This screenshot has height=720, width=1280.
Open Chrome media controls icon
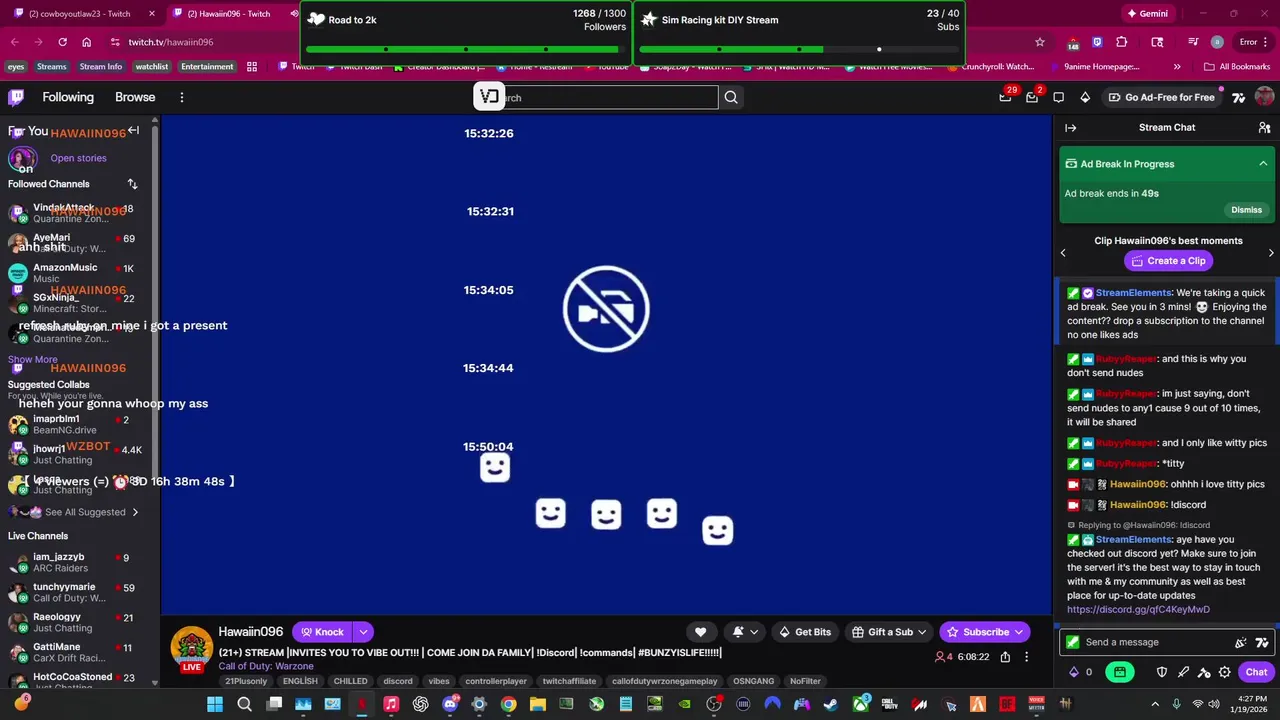(1193, 42)
